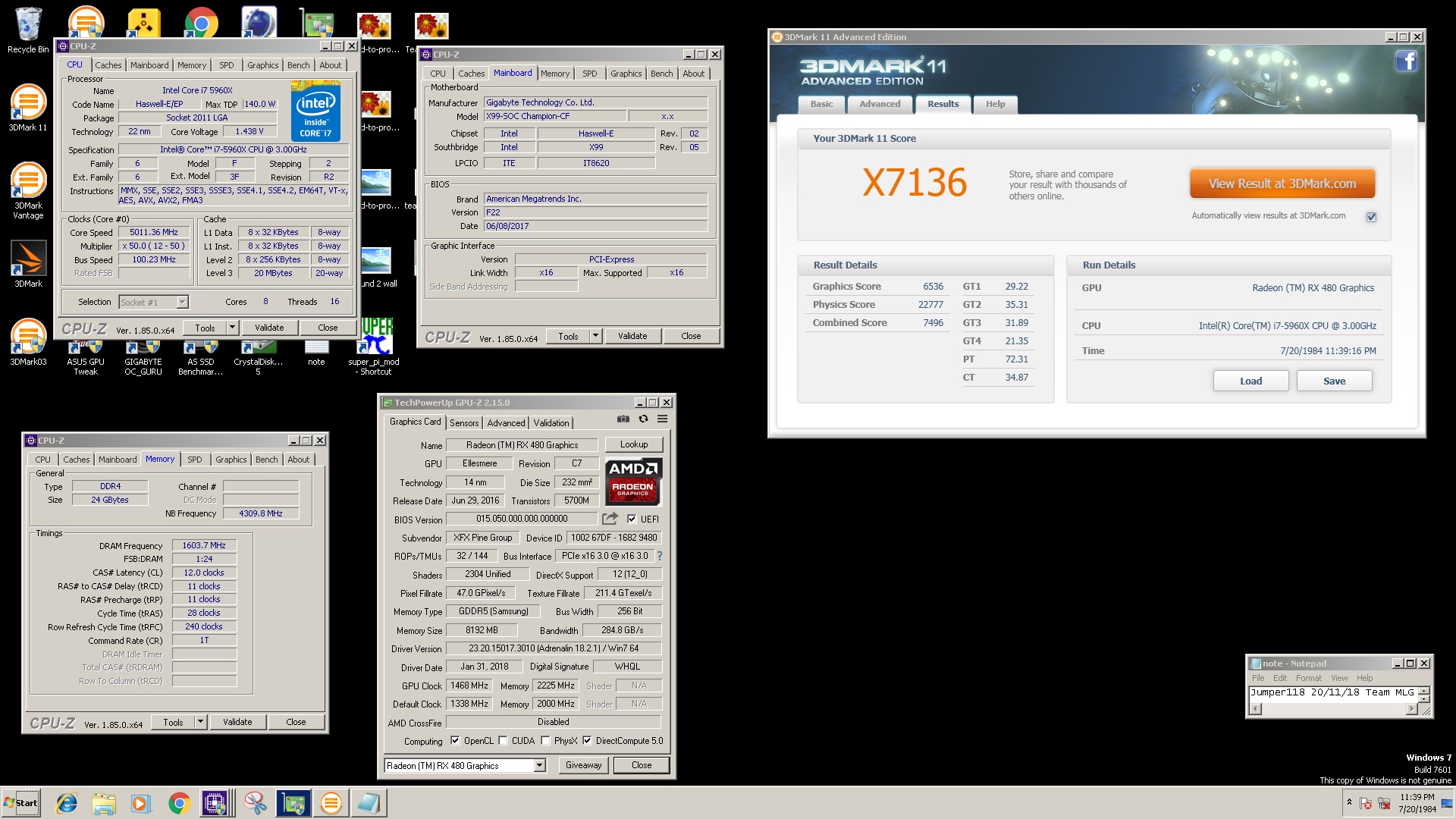Click the Save button in 3DMark 11
This screenshot has width=1456, height=819.
click(1335, 381)
